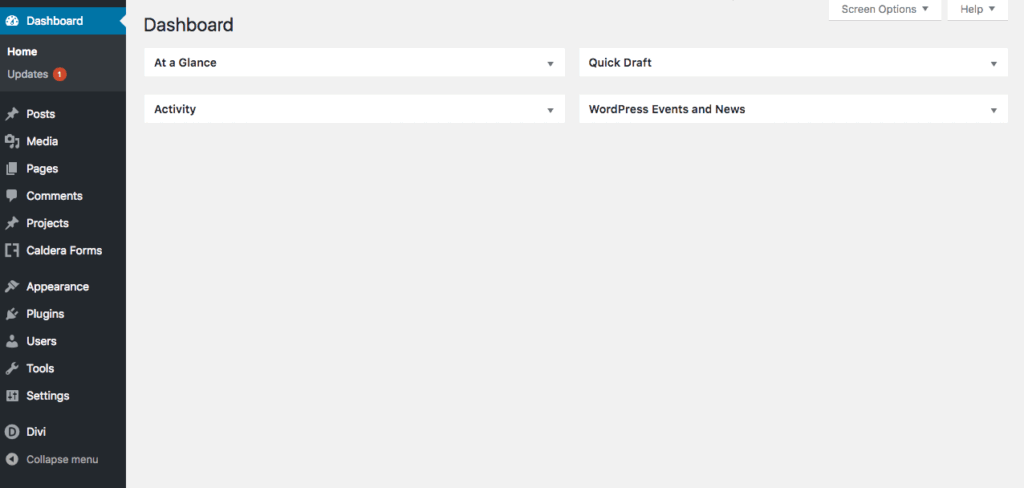Click the Tools wrench icon
This screenshot has height=488, width=1024.
point(12,368)
